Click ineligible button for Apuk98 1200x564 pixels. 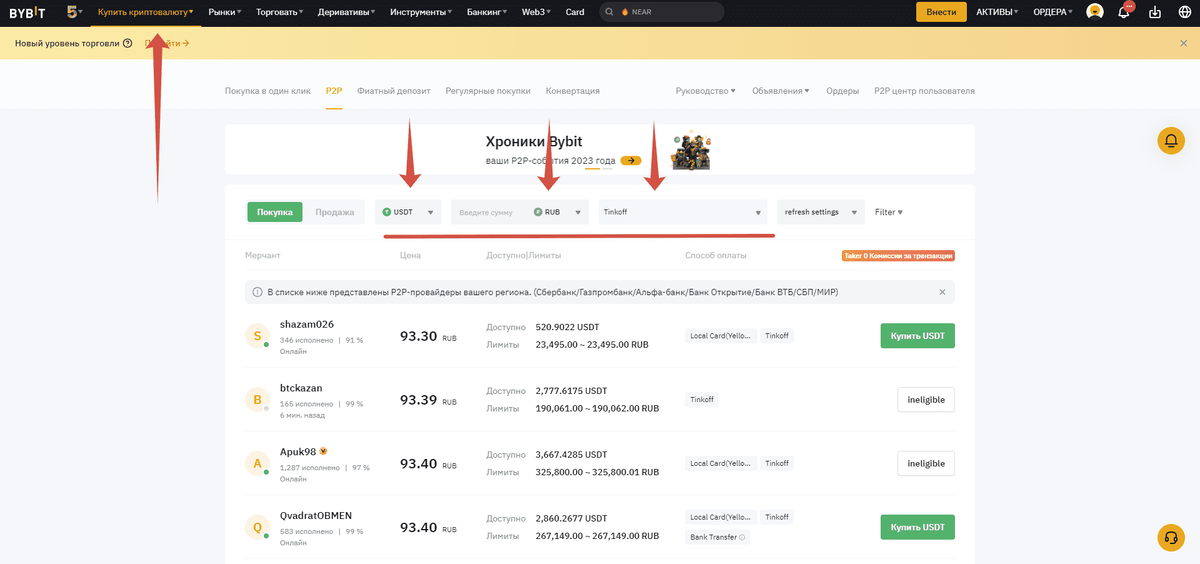(x=926, y=463)
